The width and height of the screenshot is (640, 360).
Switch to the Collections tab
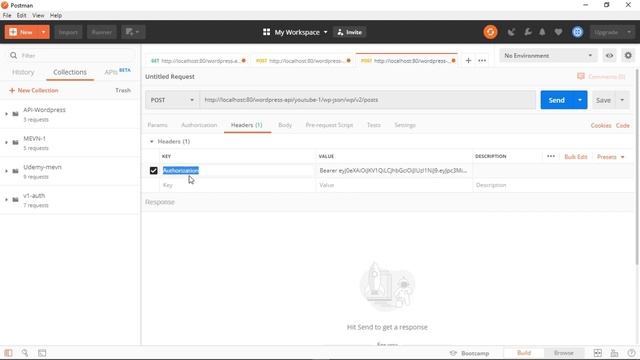tap(70, 72)
